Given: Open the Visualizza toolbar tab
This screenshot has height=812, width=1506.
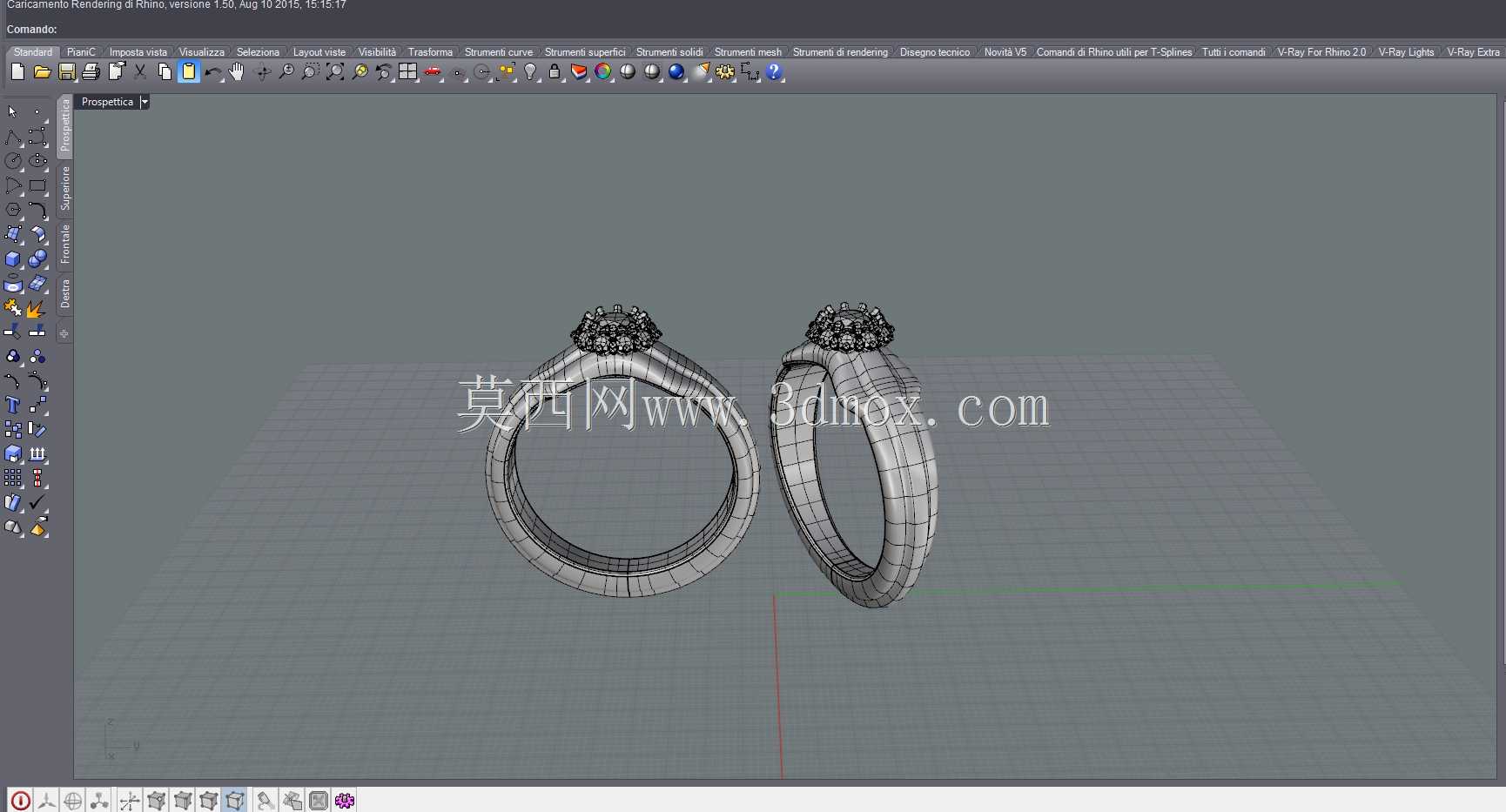Looking at the screenshot, I should (202, 52).
